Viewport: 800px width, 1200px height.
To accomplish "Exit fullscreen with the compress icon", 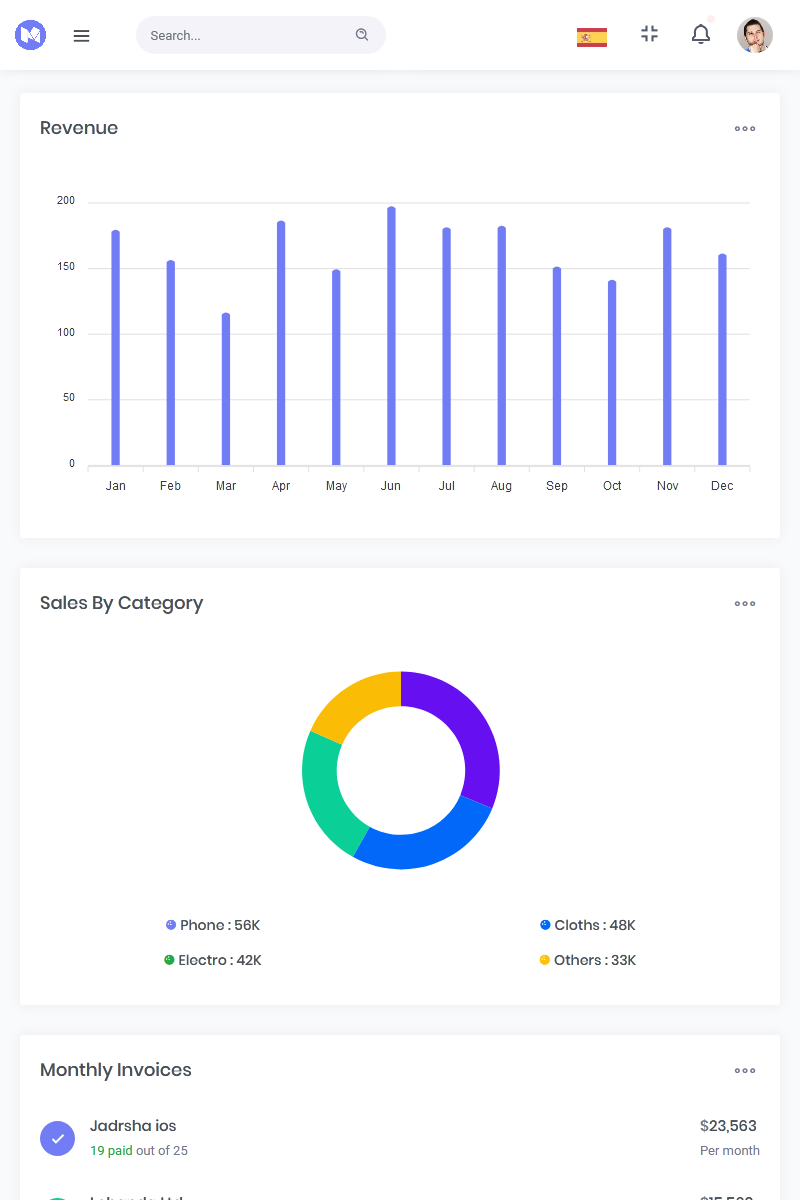I will click(x=650, y=34).
